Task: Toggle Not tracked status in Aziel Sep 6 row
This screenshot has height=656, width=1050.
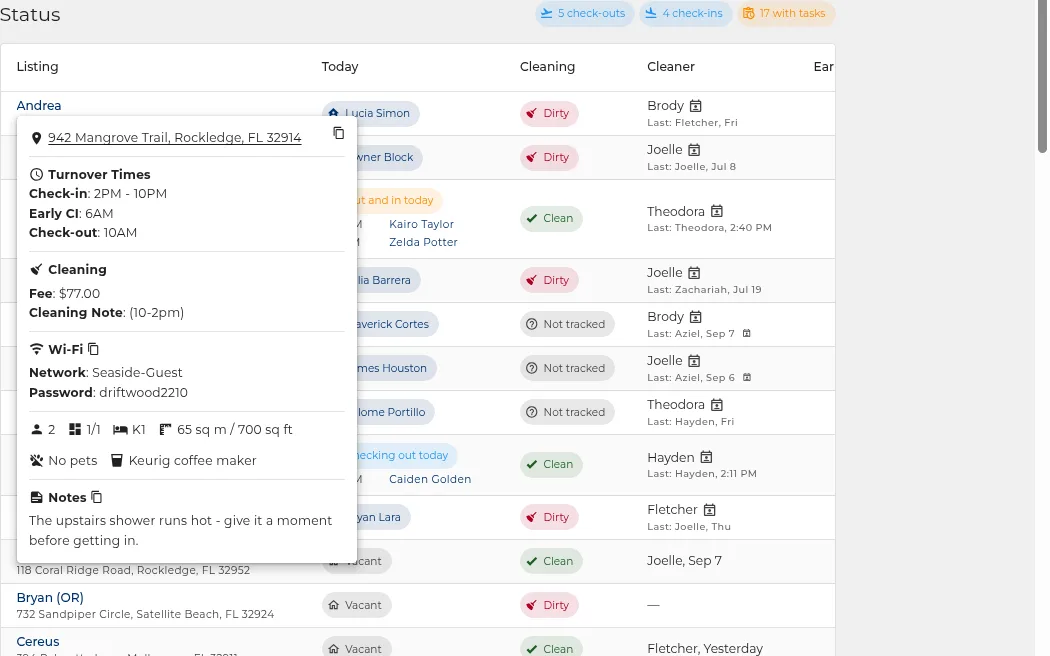Action: [567, 368]
